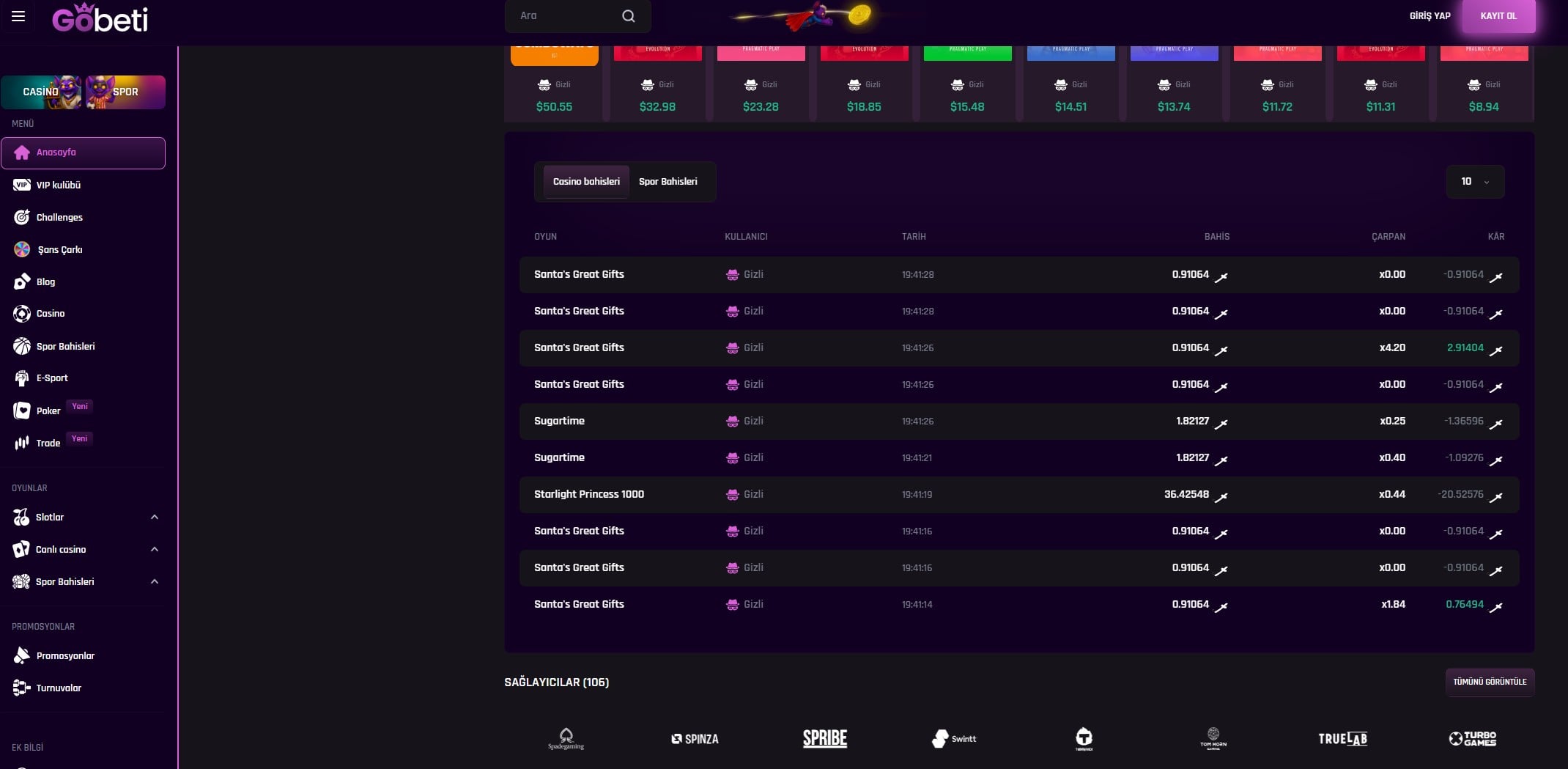Collapse the Canlı casino section chevron
1568x769 pixels.
click(155, 549)
